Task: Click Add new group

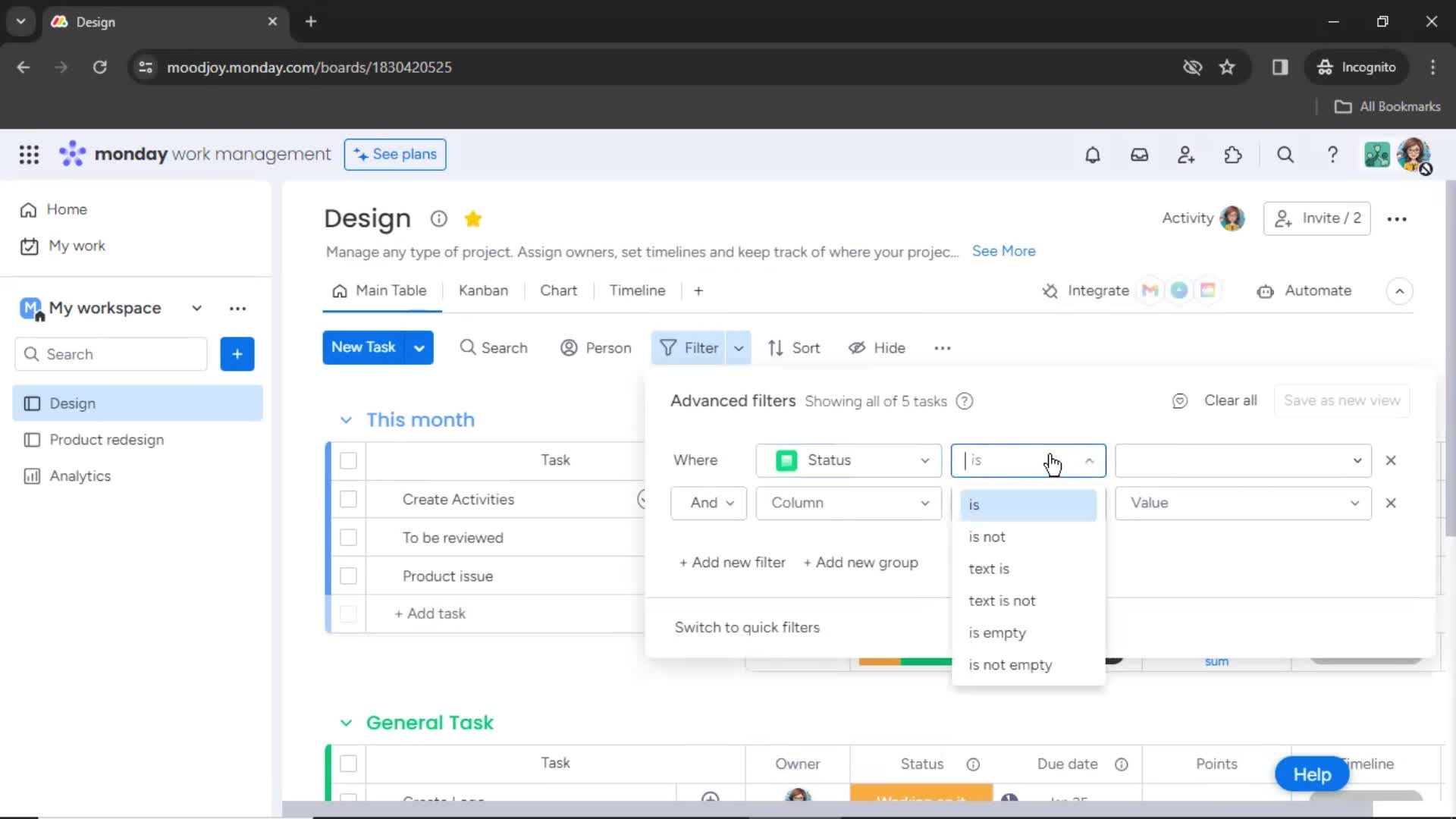Action: click(860, 563)
